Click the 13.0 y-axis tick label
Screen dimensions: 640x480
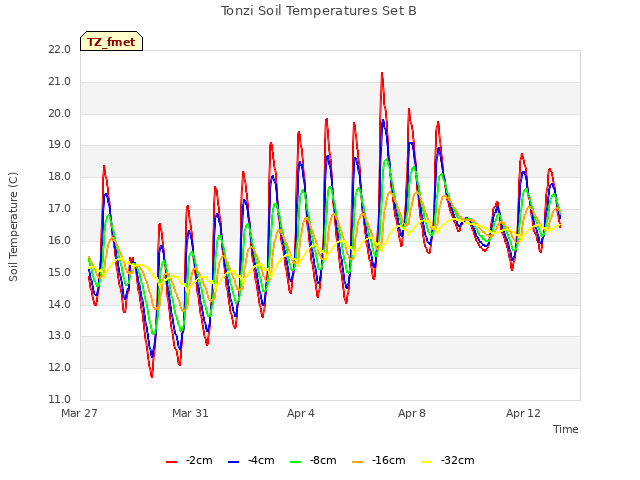tap(60, 336)
